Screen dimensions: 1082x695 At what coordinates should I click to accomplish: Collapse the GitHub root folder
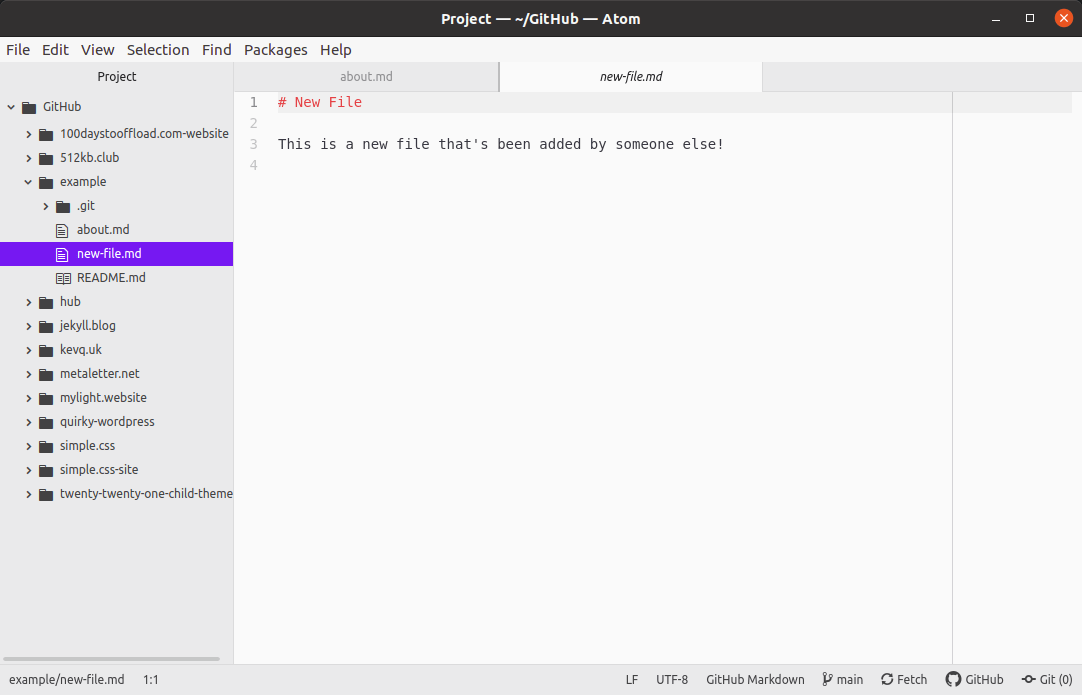(10, 106)
